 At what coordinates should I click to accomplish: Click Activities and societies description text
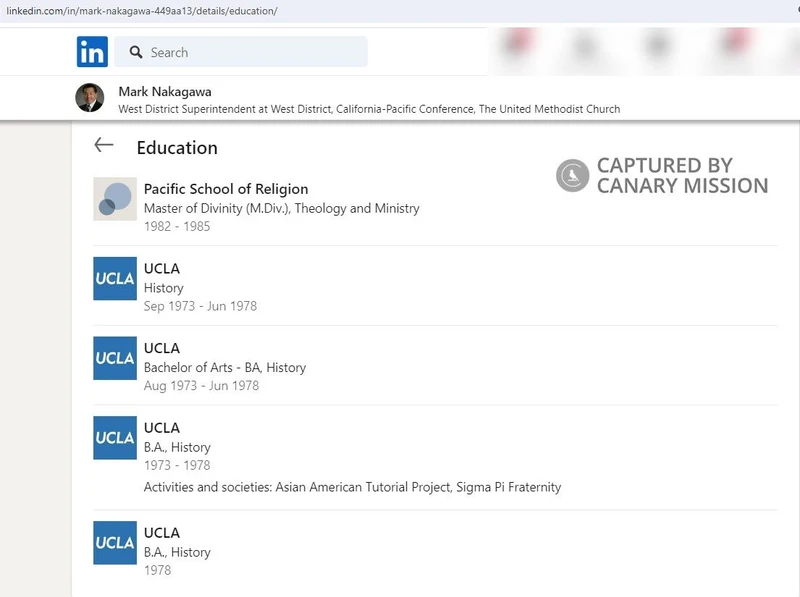[353, 487]
